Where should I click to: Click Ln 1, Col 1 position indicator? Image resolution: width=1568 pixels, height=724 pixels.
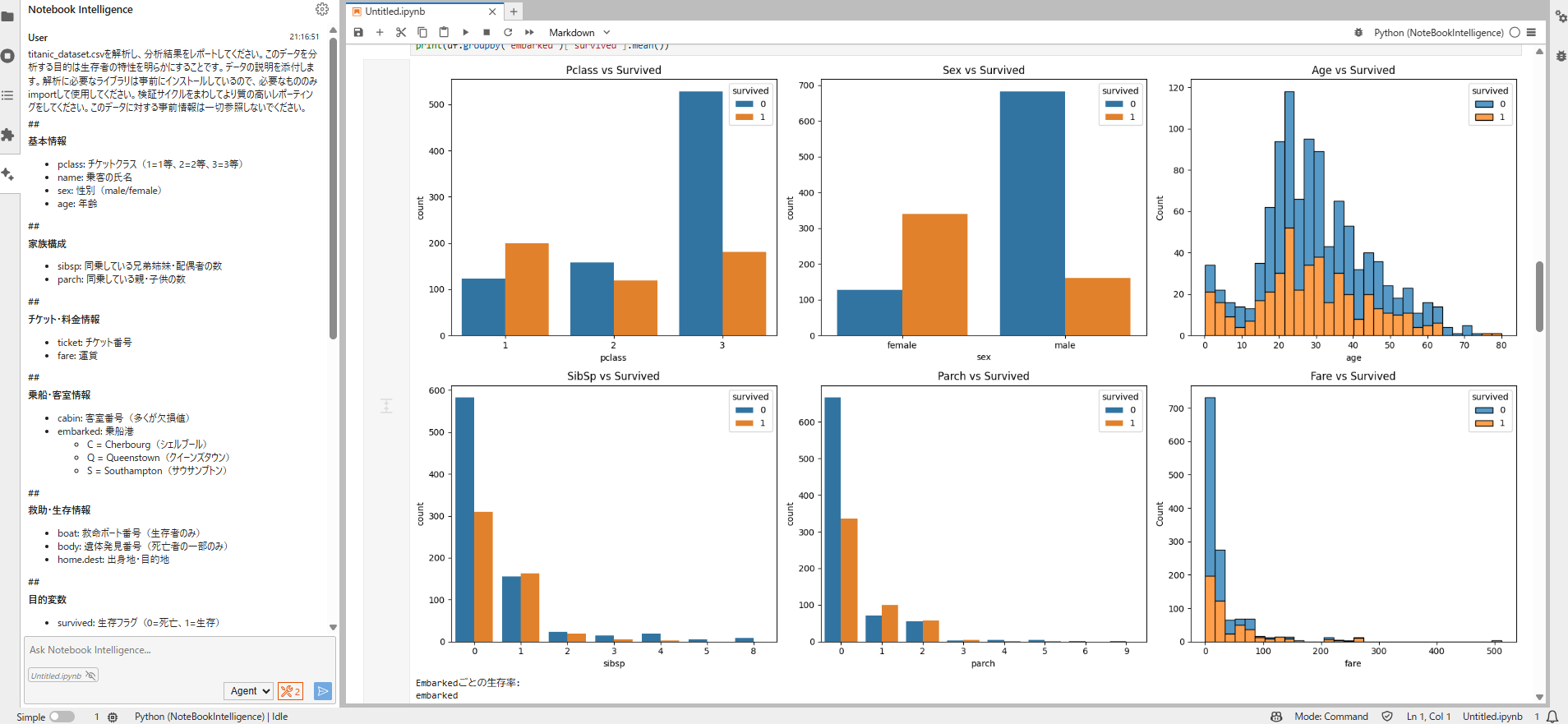coord(1428,717)
